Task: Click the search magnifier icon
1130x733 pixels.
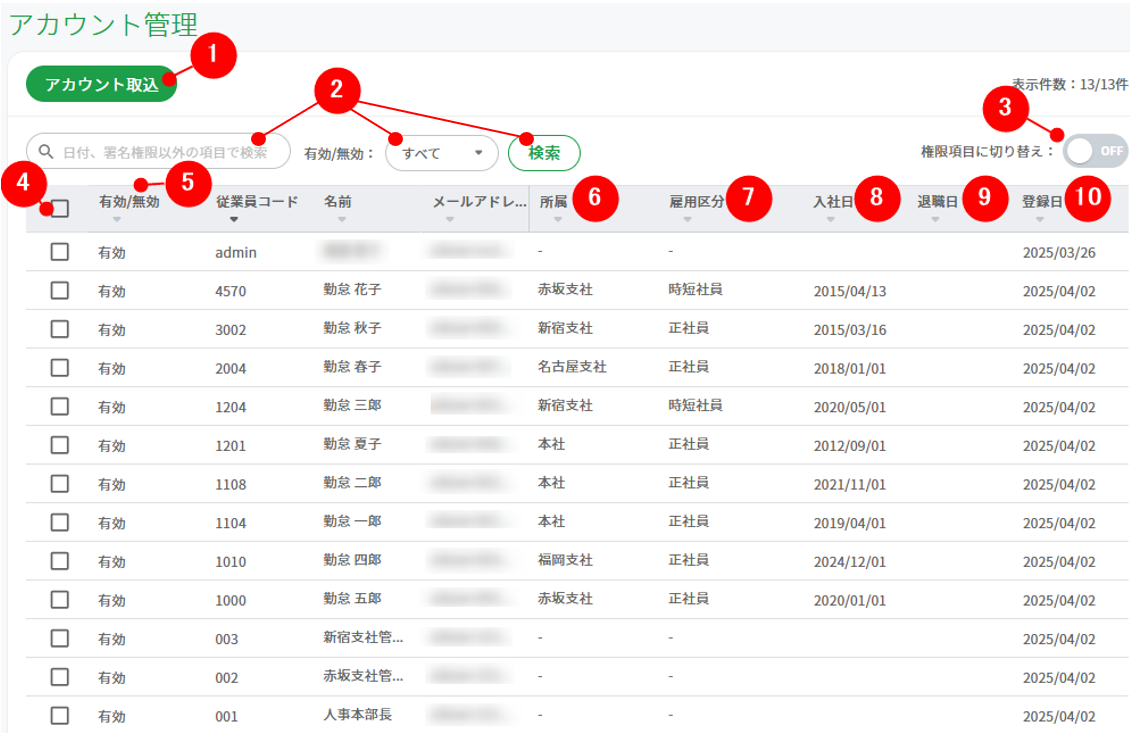Action: [x=45, y=153]
